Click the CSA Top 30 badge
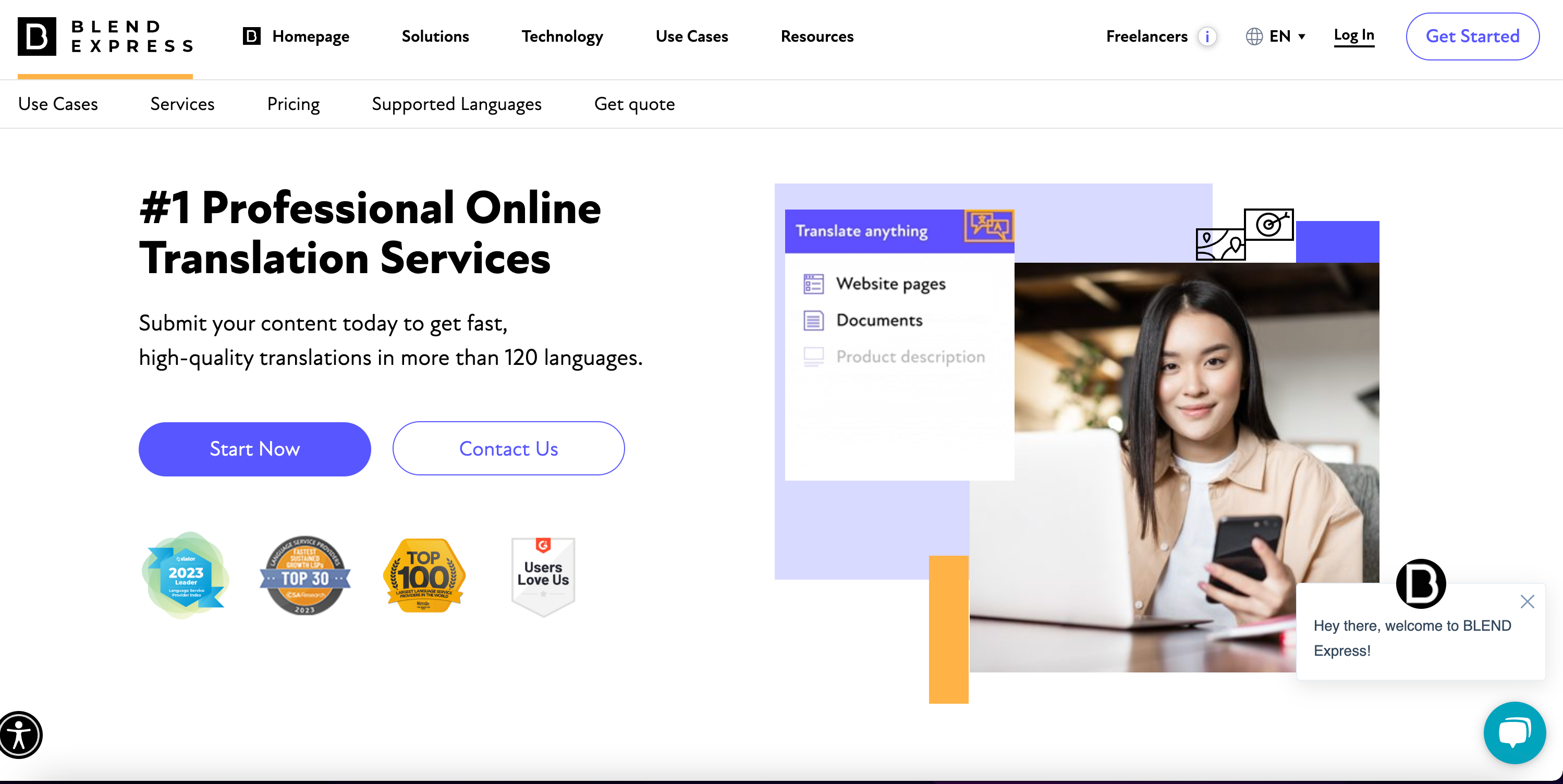The image size is (1563, 784). [x=305, y=575]
